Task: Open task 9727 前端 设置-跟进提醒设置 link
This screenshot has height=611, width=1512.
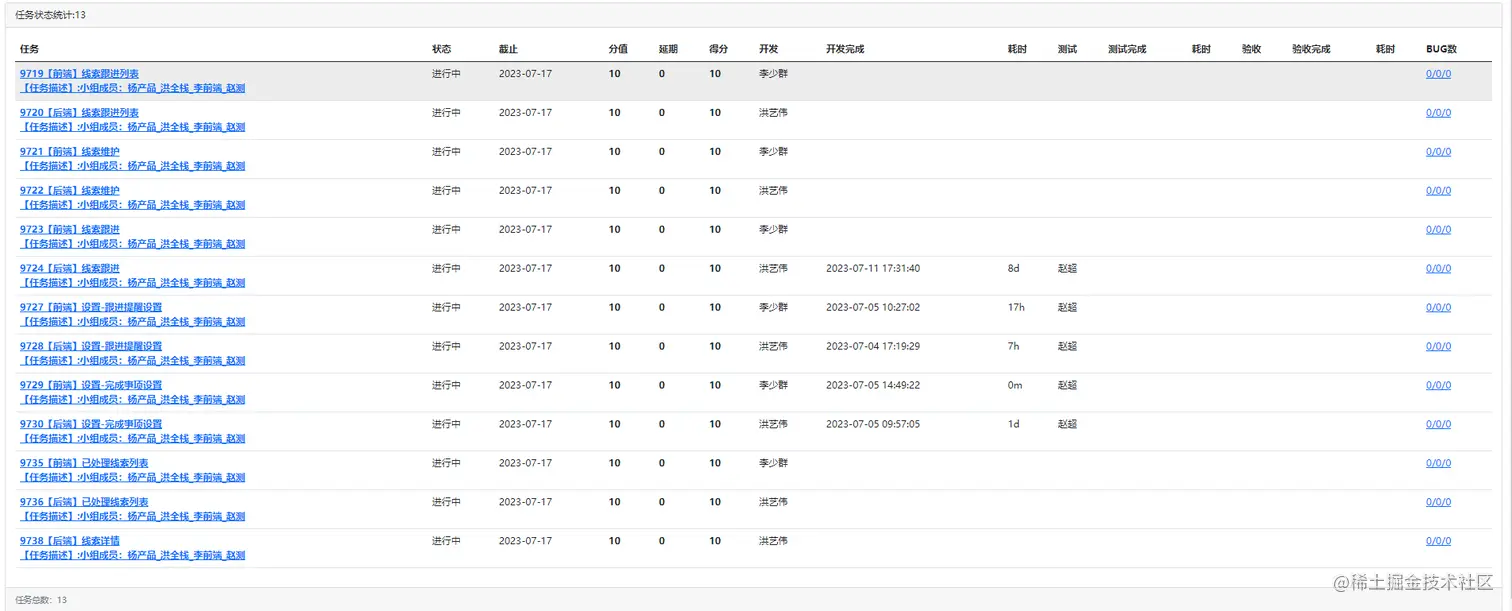Action: [90, 307]
